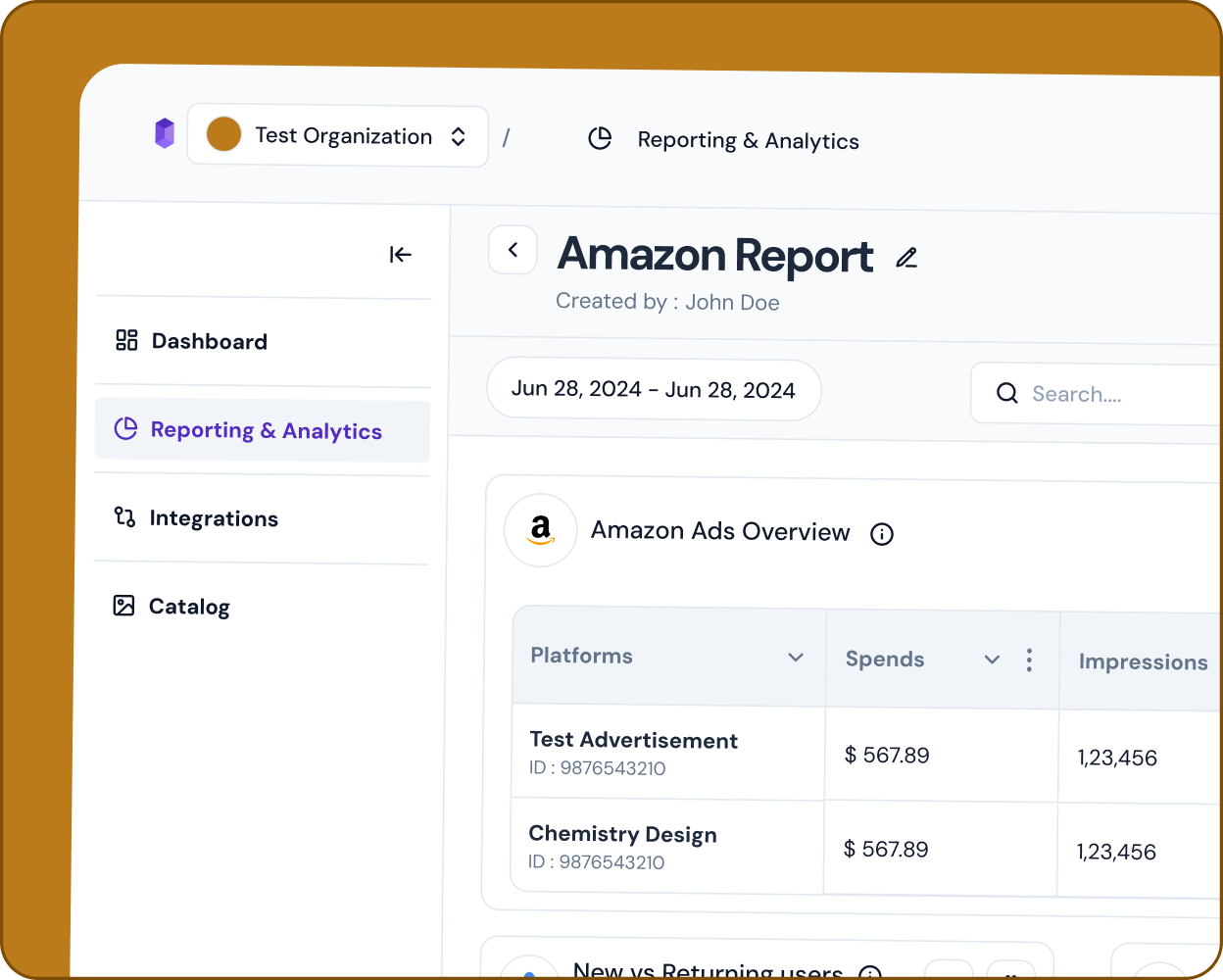Click the Platforms column header label
1223x980 pixels.
click(581, 656)
